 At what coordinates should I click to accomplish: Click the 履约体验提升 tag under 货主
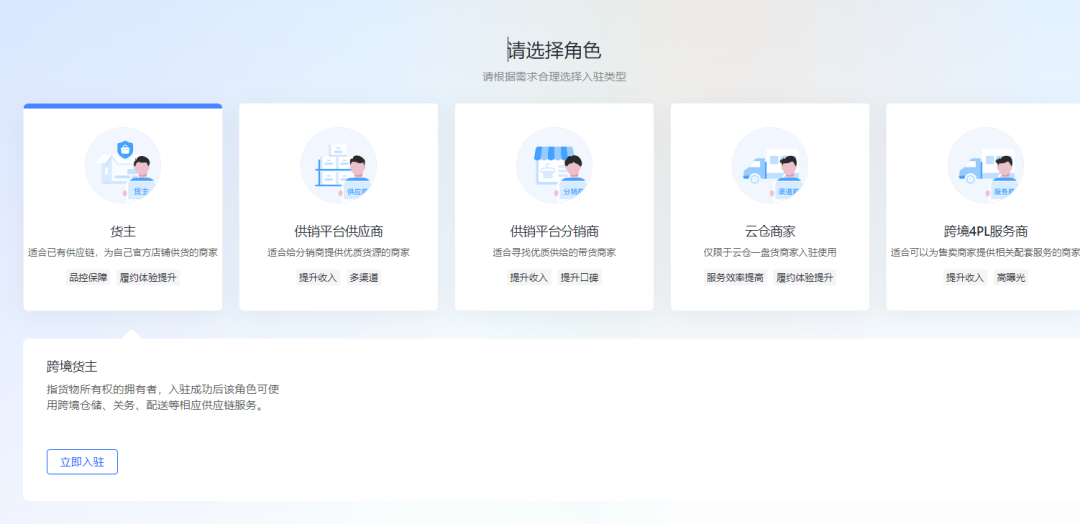coord(148,277)
